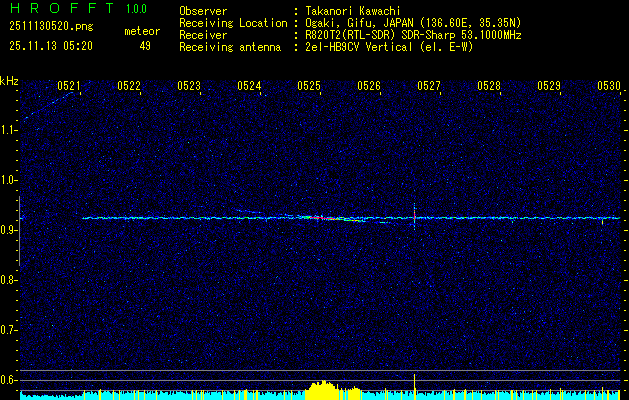Click the 0521 time tick label

coord(69,87)
